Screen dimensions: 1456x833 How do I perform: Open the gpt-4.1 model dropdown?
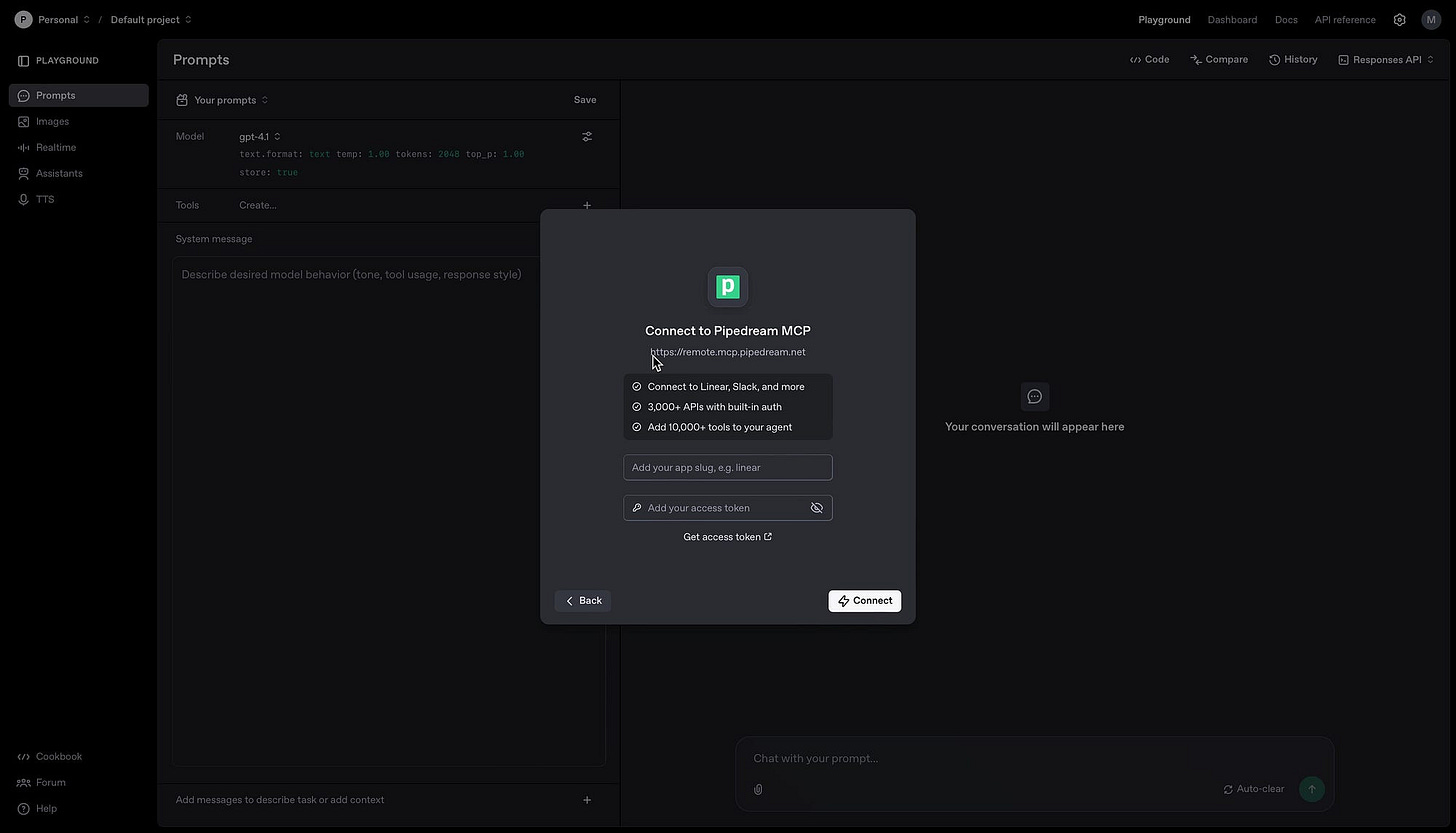260,137
